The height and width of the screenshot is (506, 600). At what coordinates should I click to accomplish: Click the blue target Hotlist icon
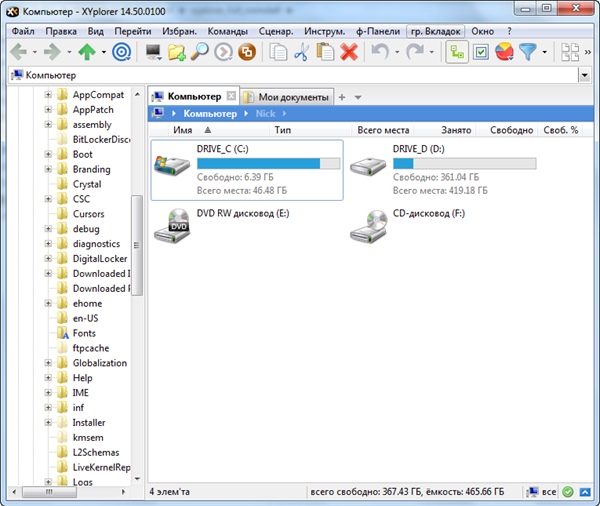tap(120, 51)
